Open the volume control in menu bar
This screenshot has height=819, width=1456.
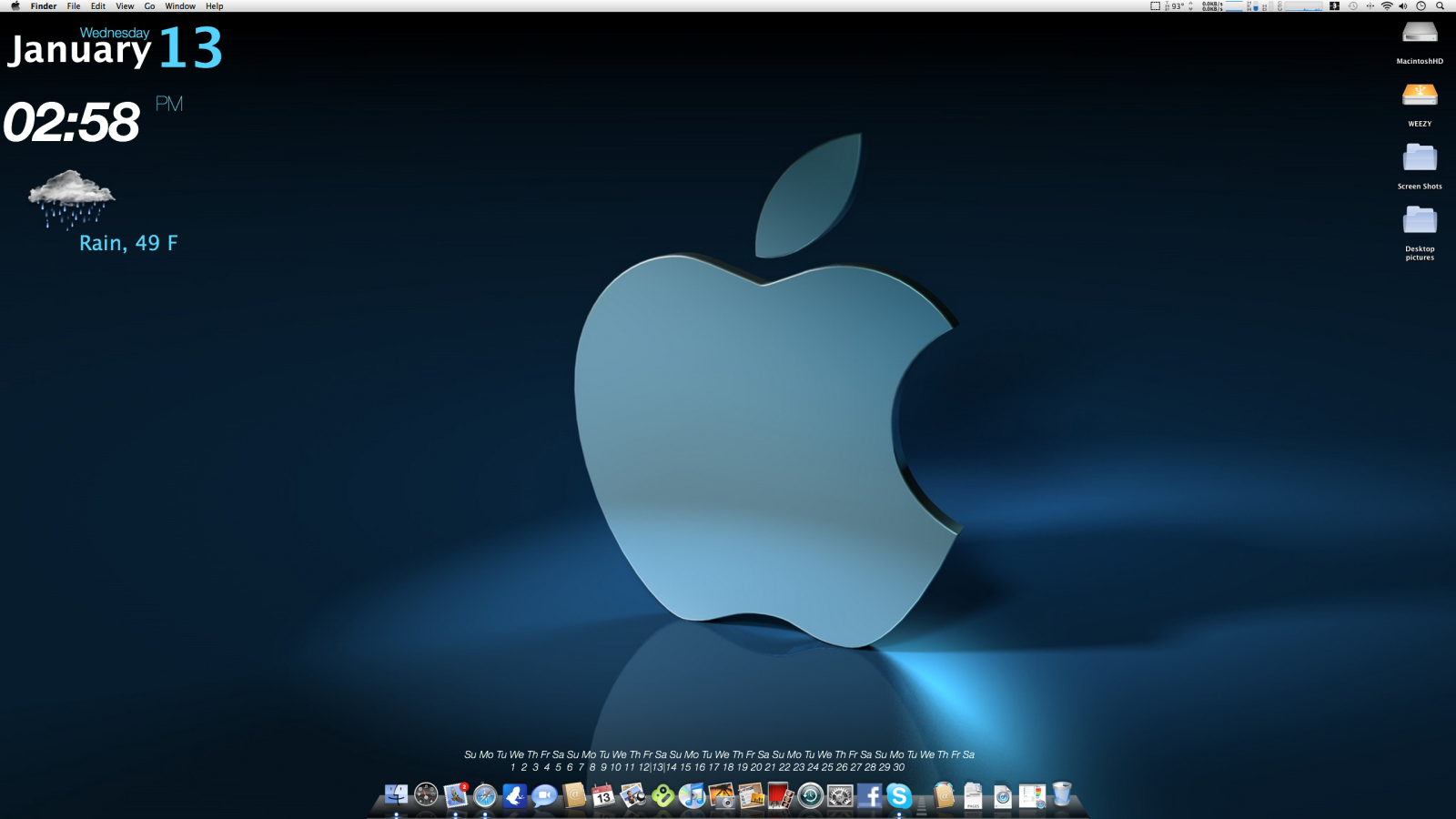tap(1402, 6)
